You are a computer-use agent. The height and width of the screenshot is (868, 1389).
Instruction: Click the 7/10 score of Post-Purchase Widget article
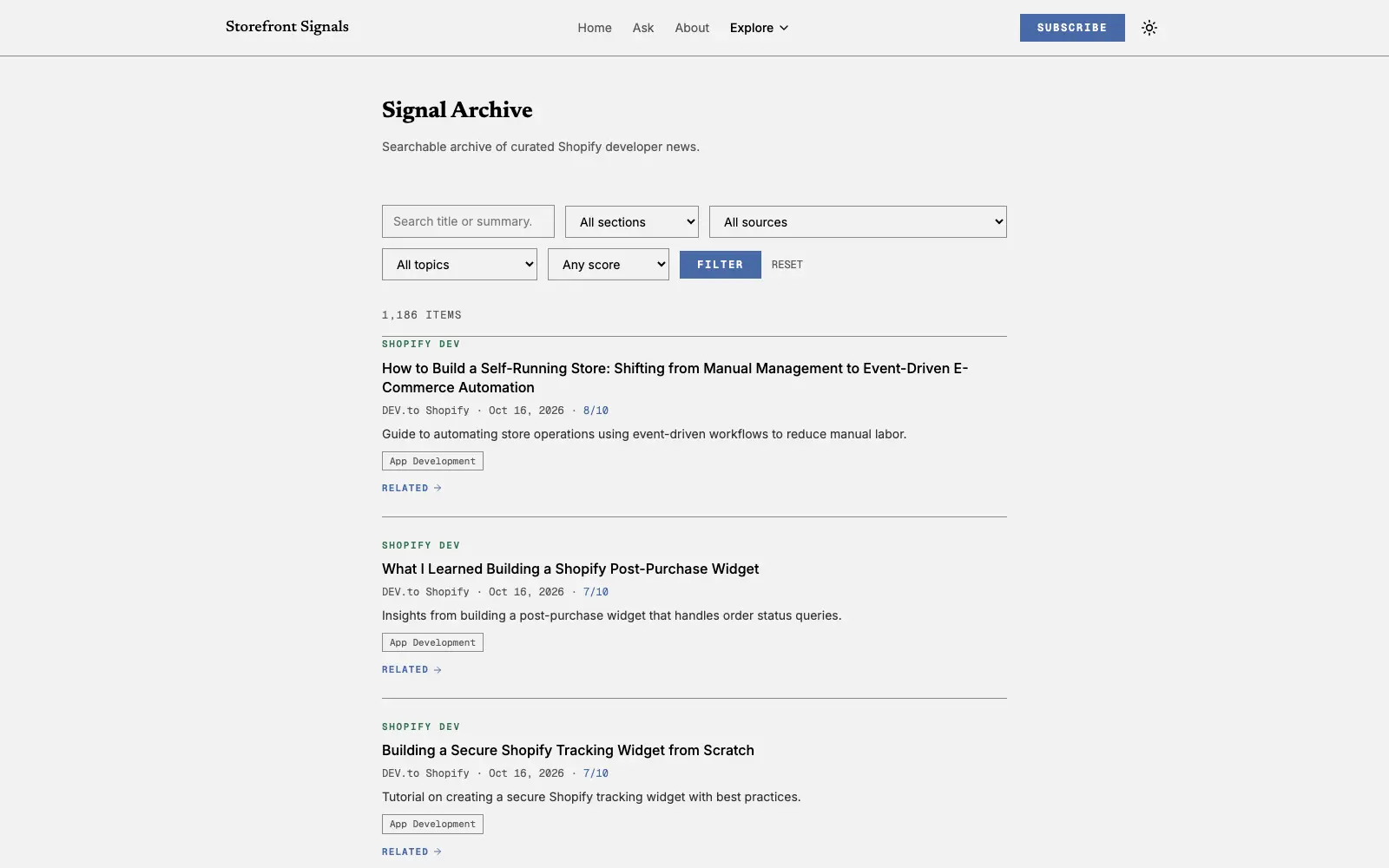(x=596, y=592)
